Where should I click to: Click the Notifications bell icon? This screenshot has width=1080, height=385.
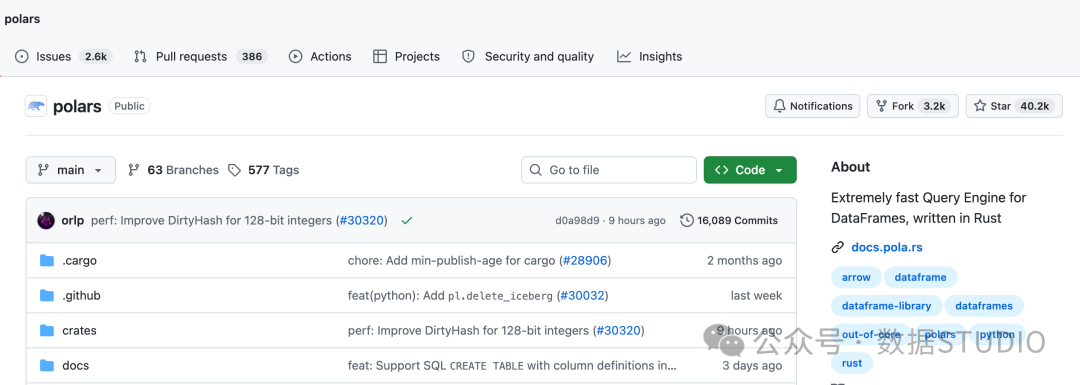780,106
